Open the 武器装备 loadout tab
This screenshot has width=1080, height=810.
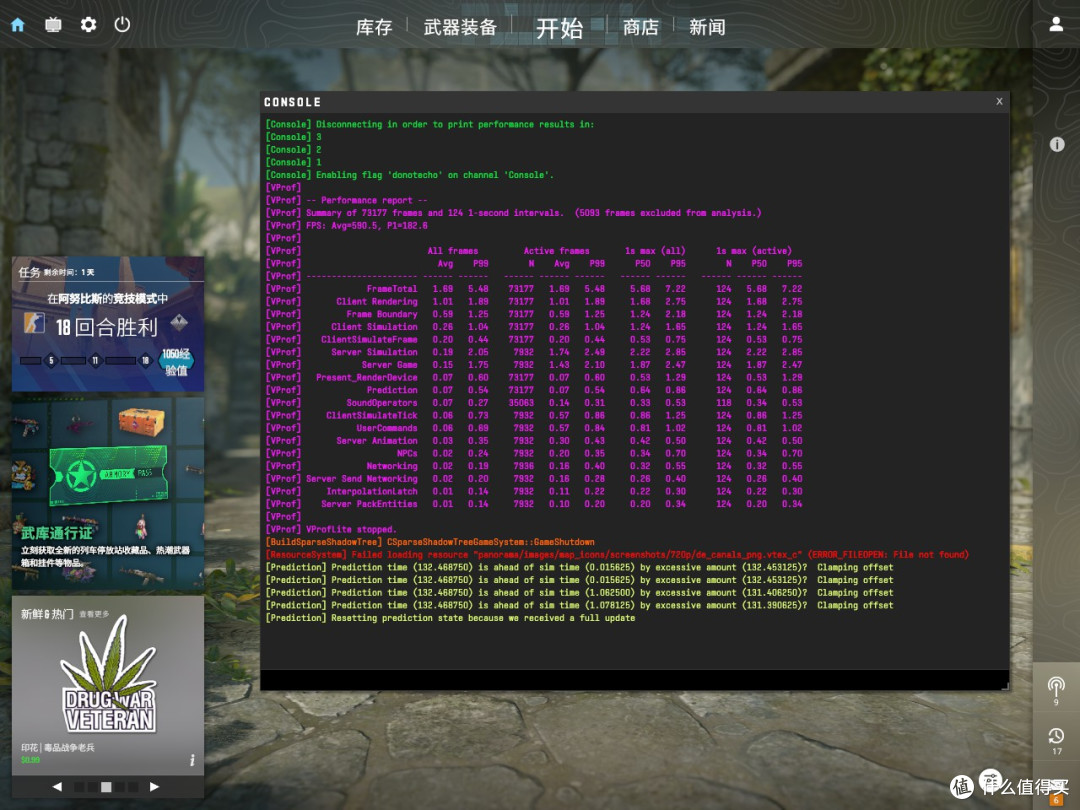pos(460,28)
